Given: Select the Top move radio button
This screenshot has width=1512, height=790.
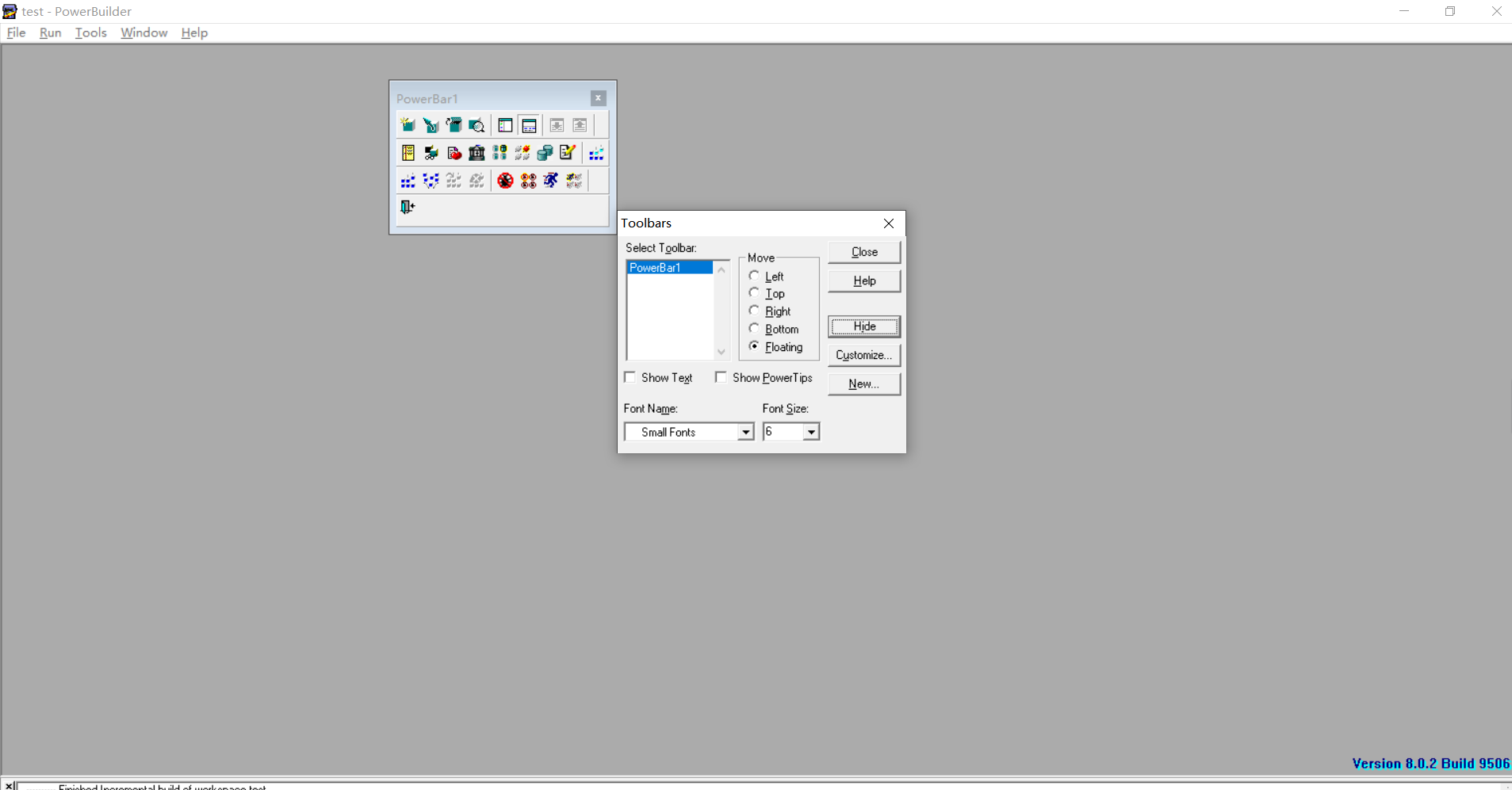Looking at the screenshot, I should pos(754,293).
